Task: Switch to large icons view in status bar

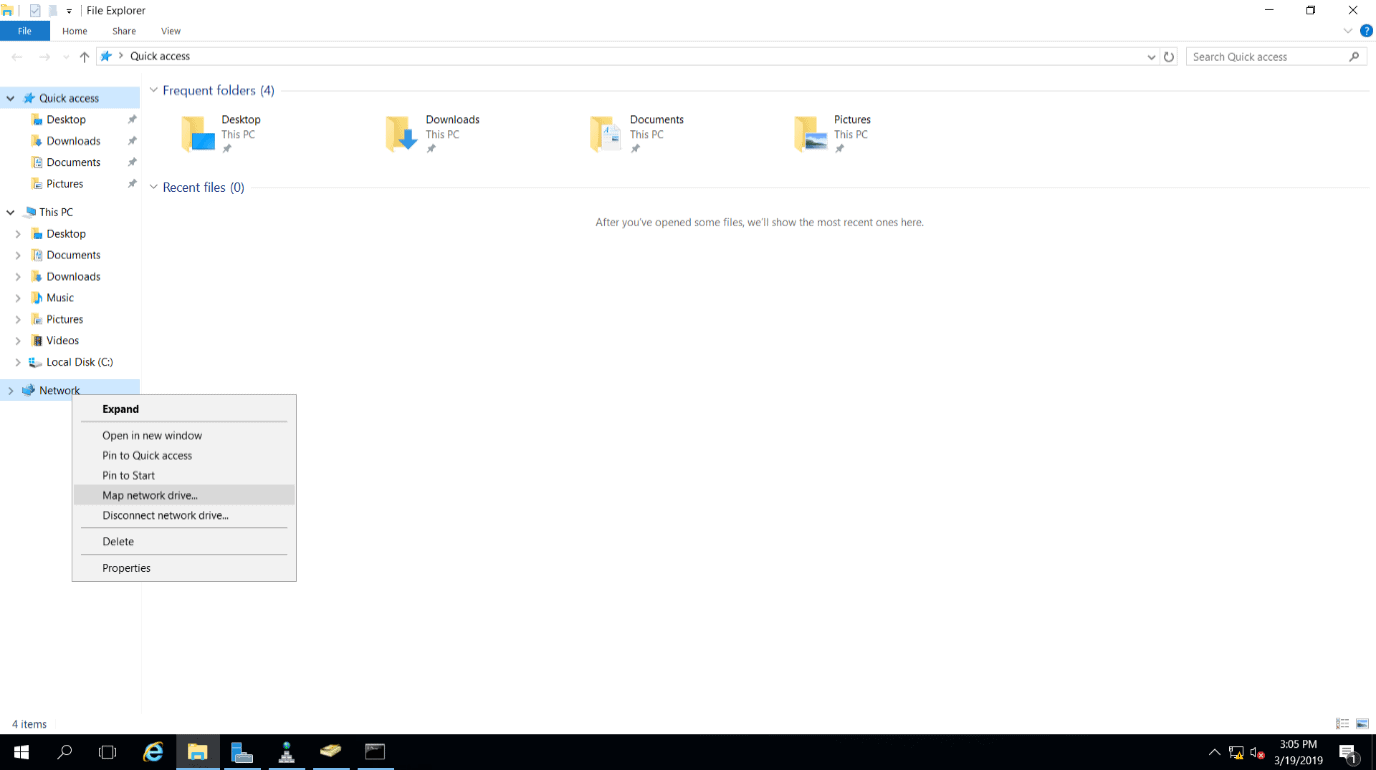Action: click(1362, 724)
